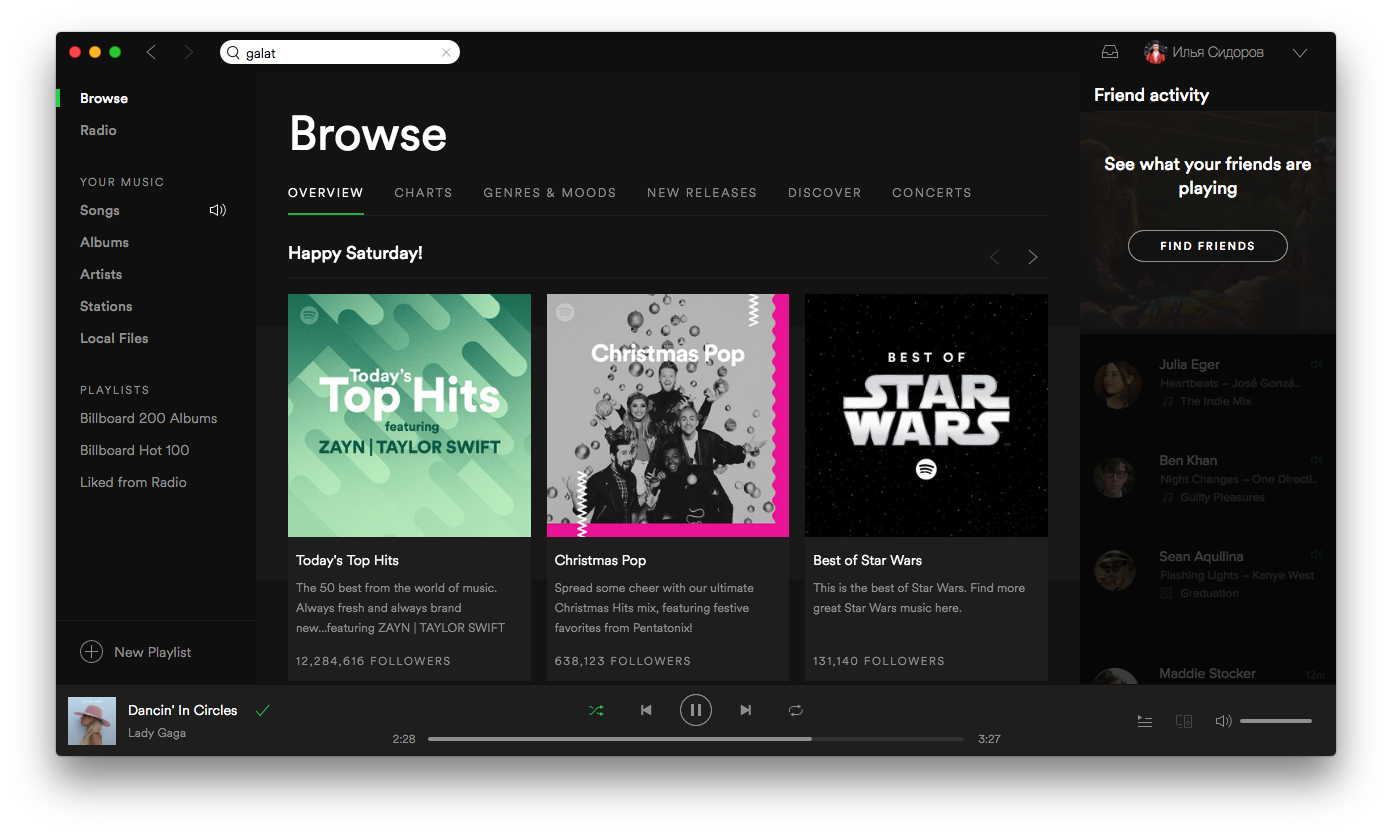
Task: Click the Lady Gaga artist name
Action: 157,733
